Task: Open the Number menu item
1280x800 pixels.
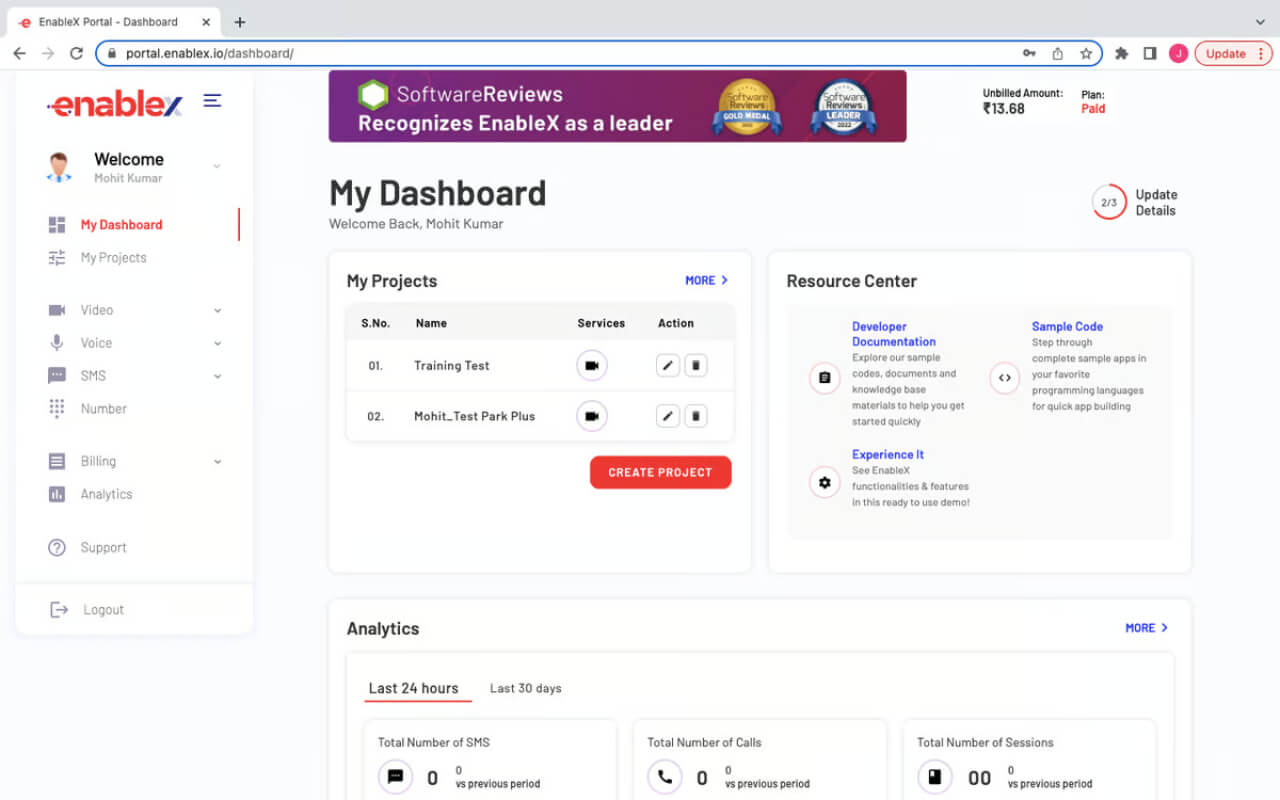Action: click(x=104, y=409)
